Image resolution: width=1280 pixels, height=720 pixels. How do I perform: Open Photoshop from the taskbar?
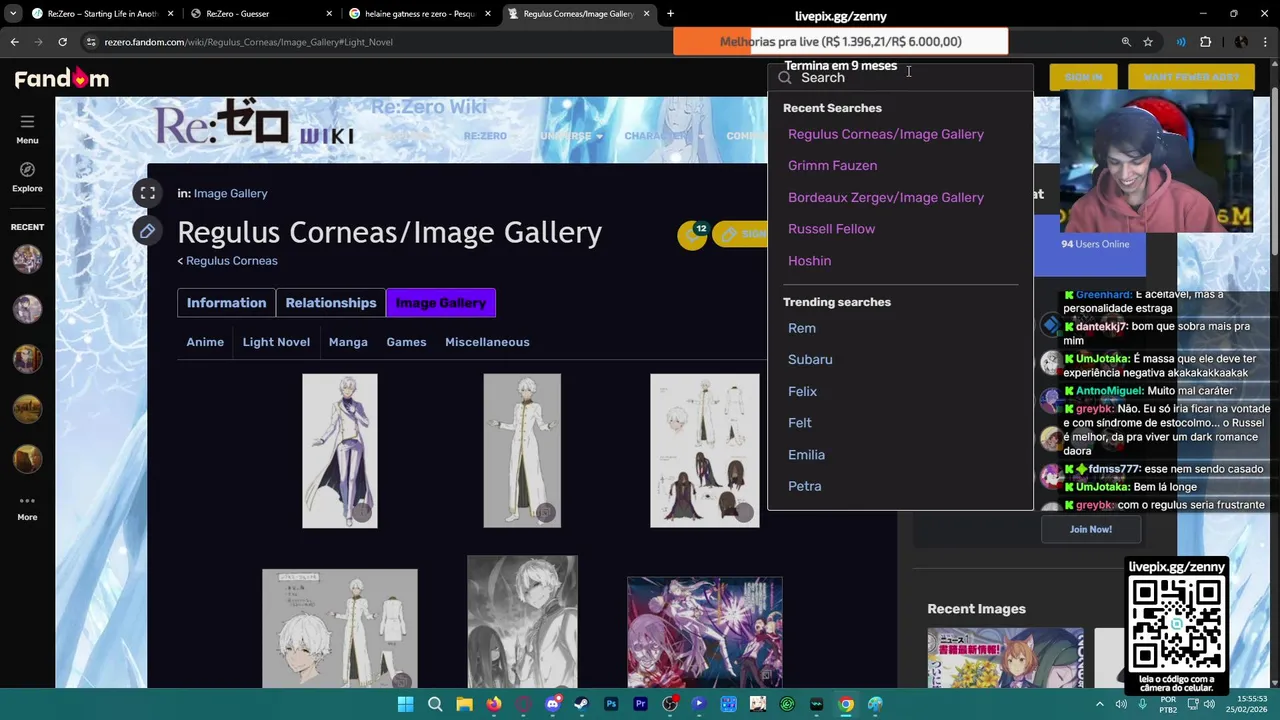[x=611, y=704]
